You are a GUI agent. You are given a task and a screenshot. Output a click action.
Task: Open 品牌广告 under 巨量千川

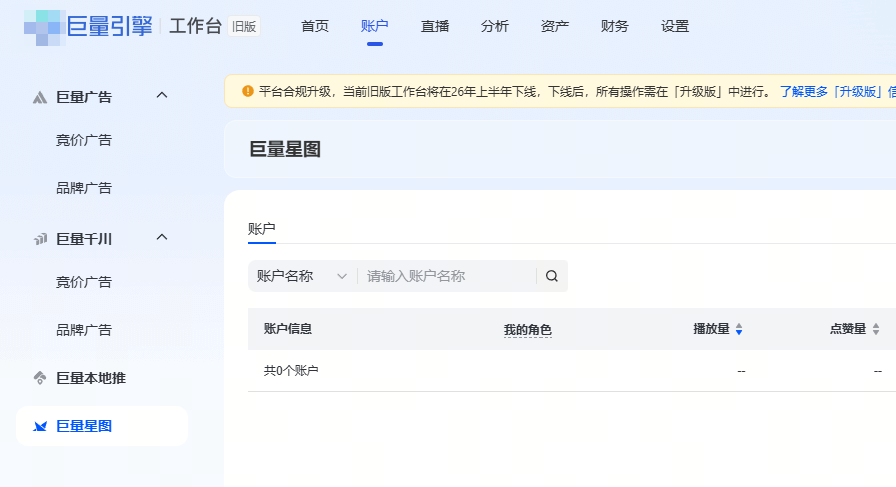[x=84, y=330]
